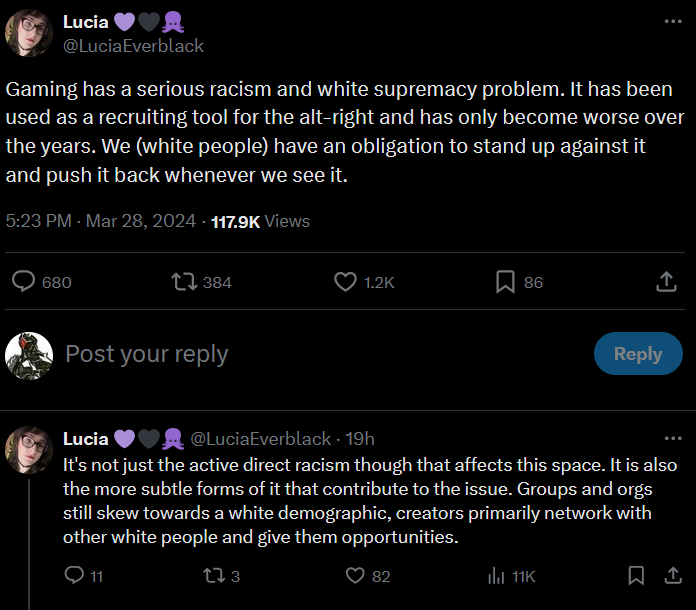Open the more options menu on main tweet
The width and height of the screenshot is (696, 610).
(673, 21)
